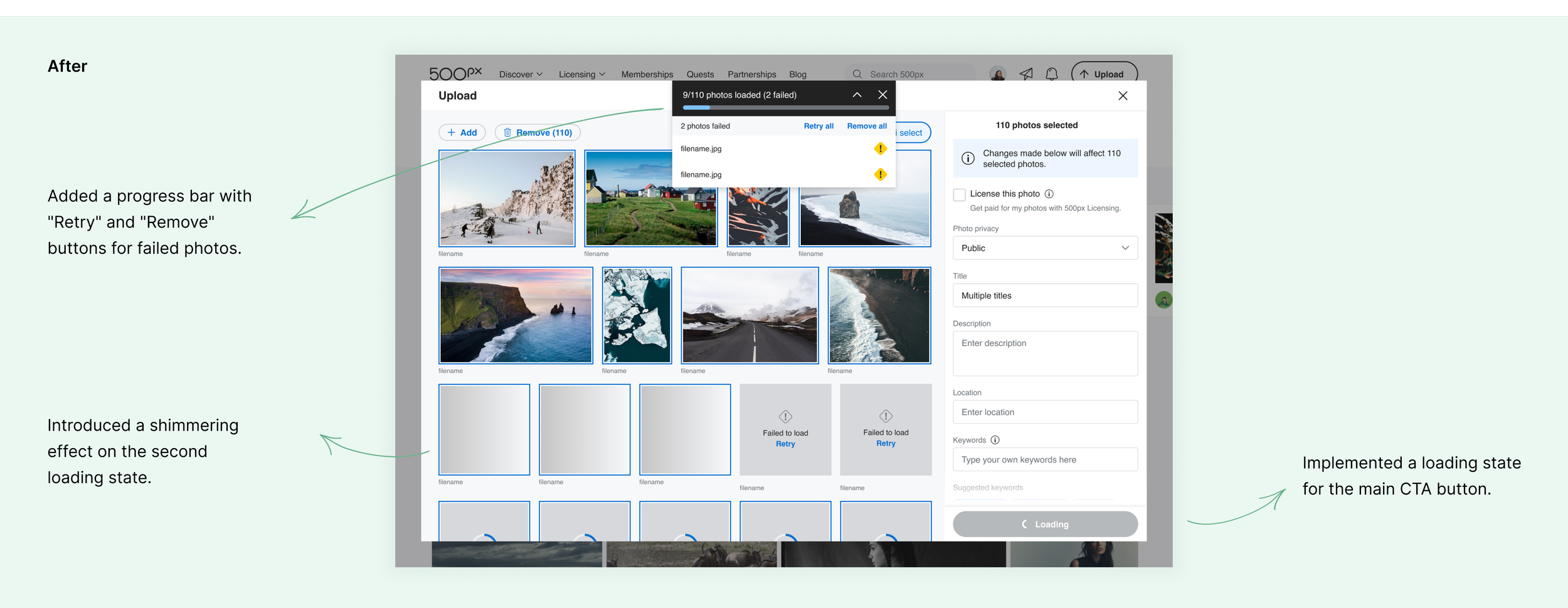Click the Upload button in header
The width and height of the screenshot is (1568, 608).
(1104, 73)
